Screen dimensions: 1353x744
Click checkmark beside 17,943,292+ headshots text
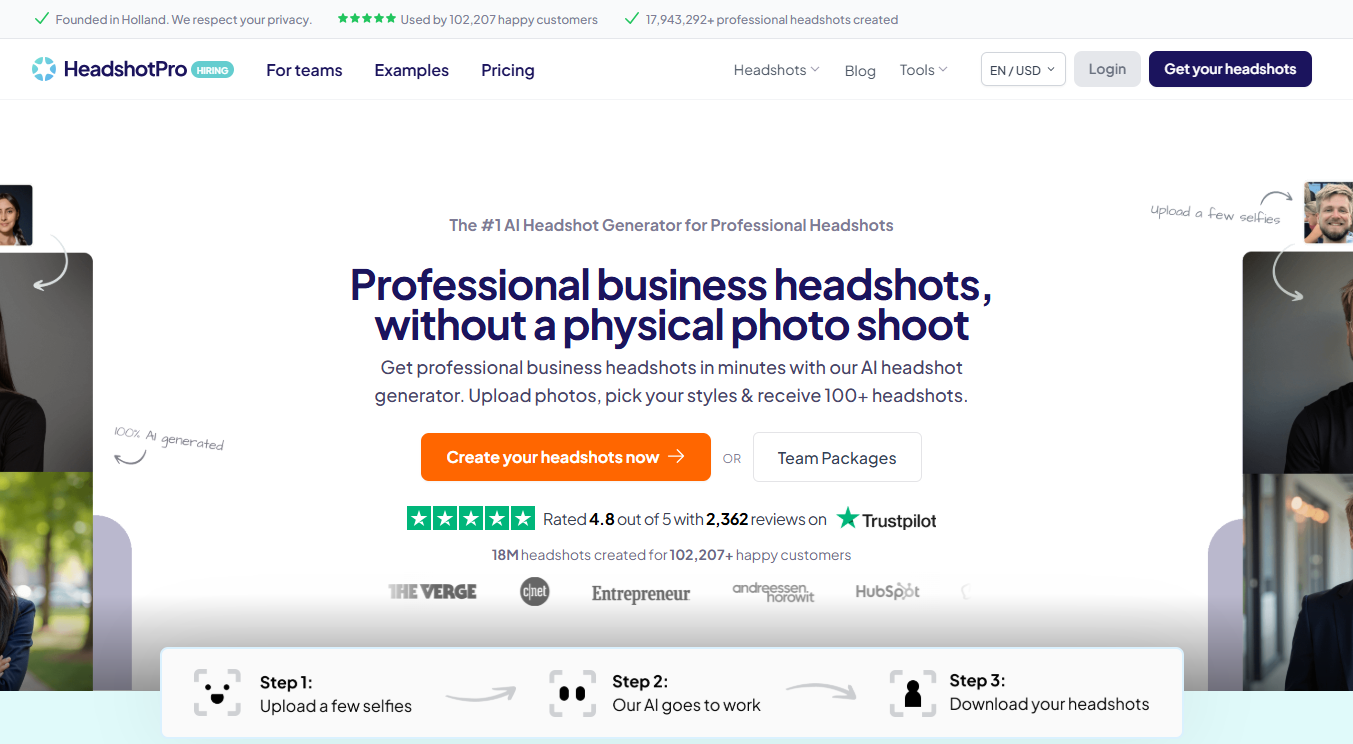[631, 19]
